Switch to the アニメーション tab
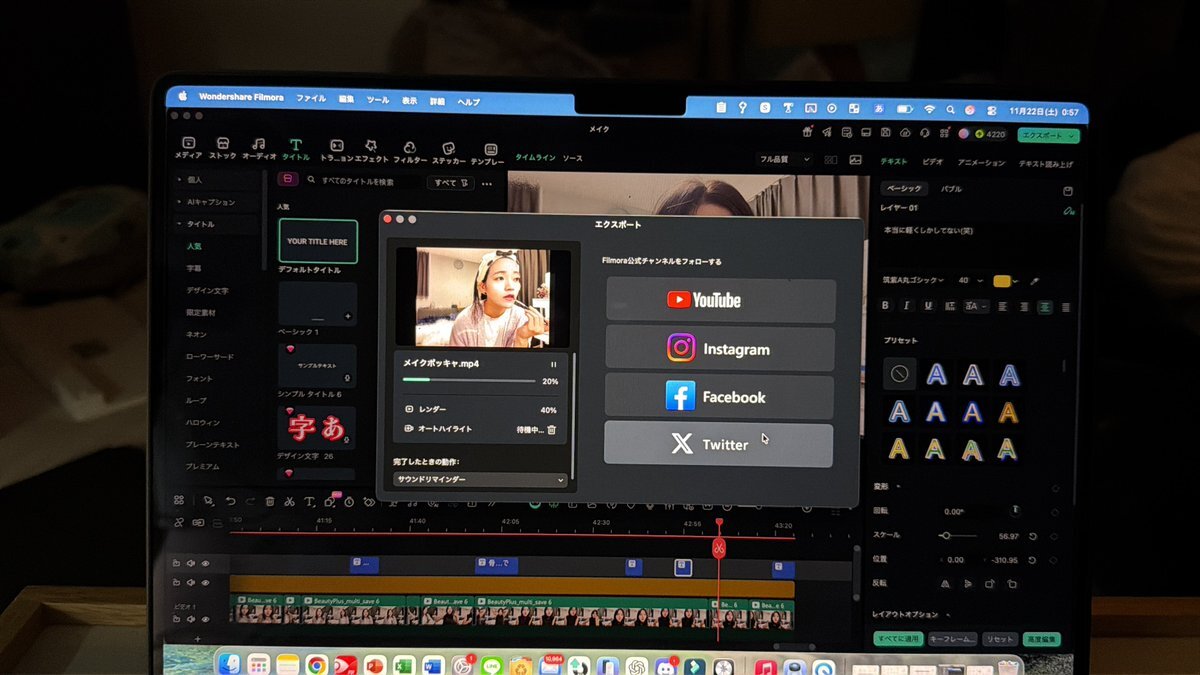The height and width of the screenshot is (675, 1200). 981,163
